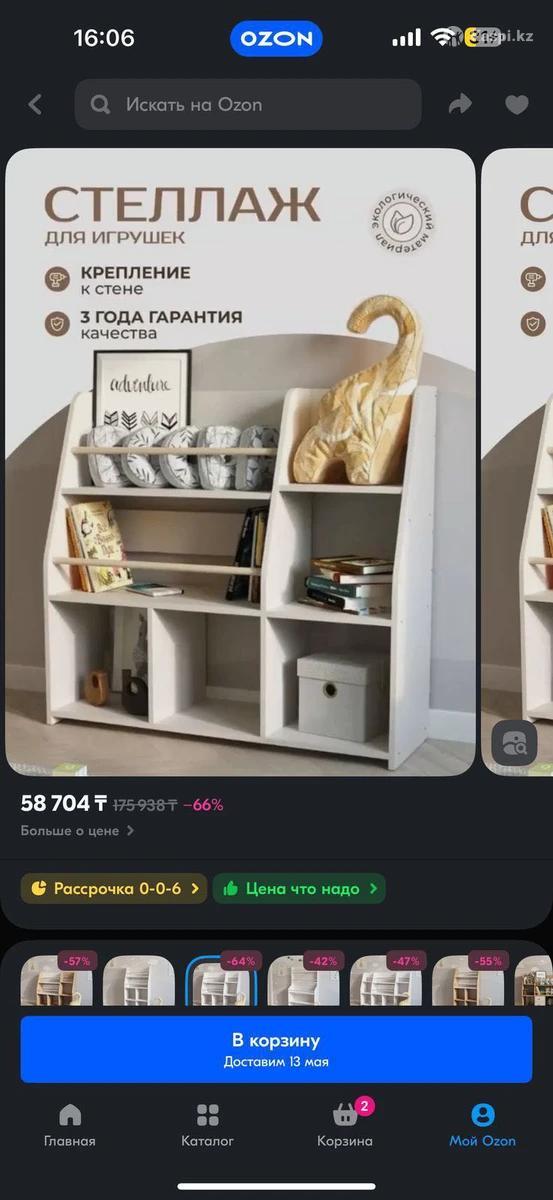Screen dimensions: 553x1200
Task: Open Цена что надо badge
Action: point(299,888)
